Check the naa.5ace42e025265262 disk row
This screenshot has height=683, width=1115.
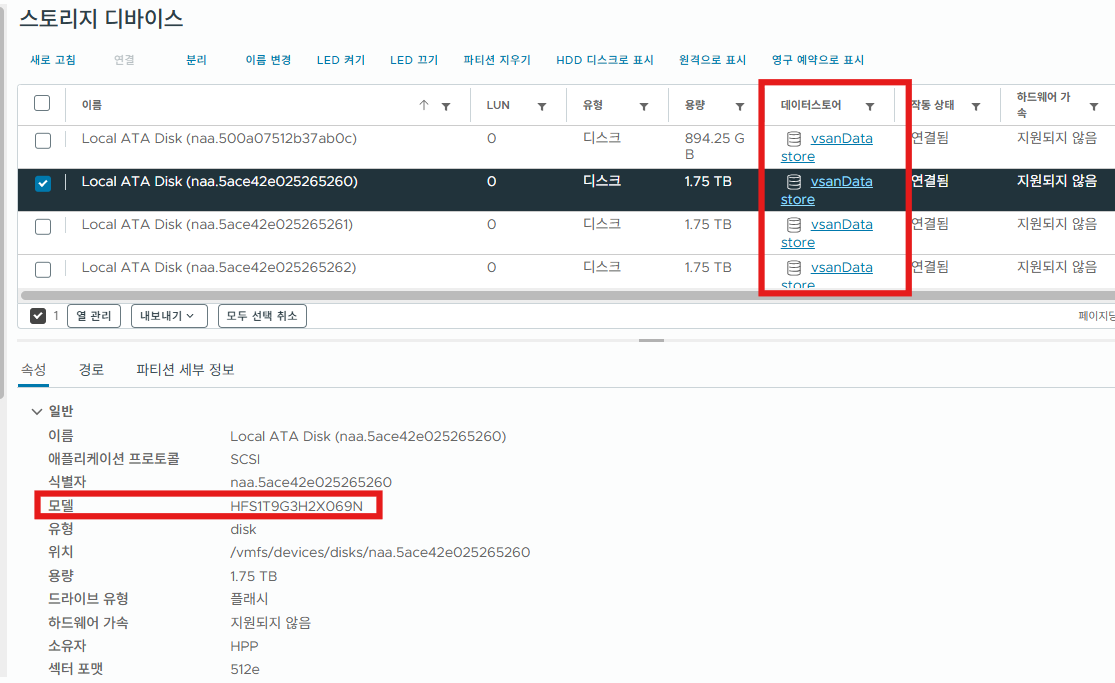pos(43,270)
